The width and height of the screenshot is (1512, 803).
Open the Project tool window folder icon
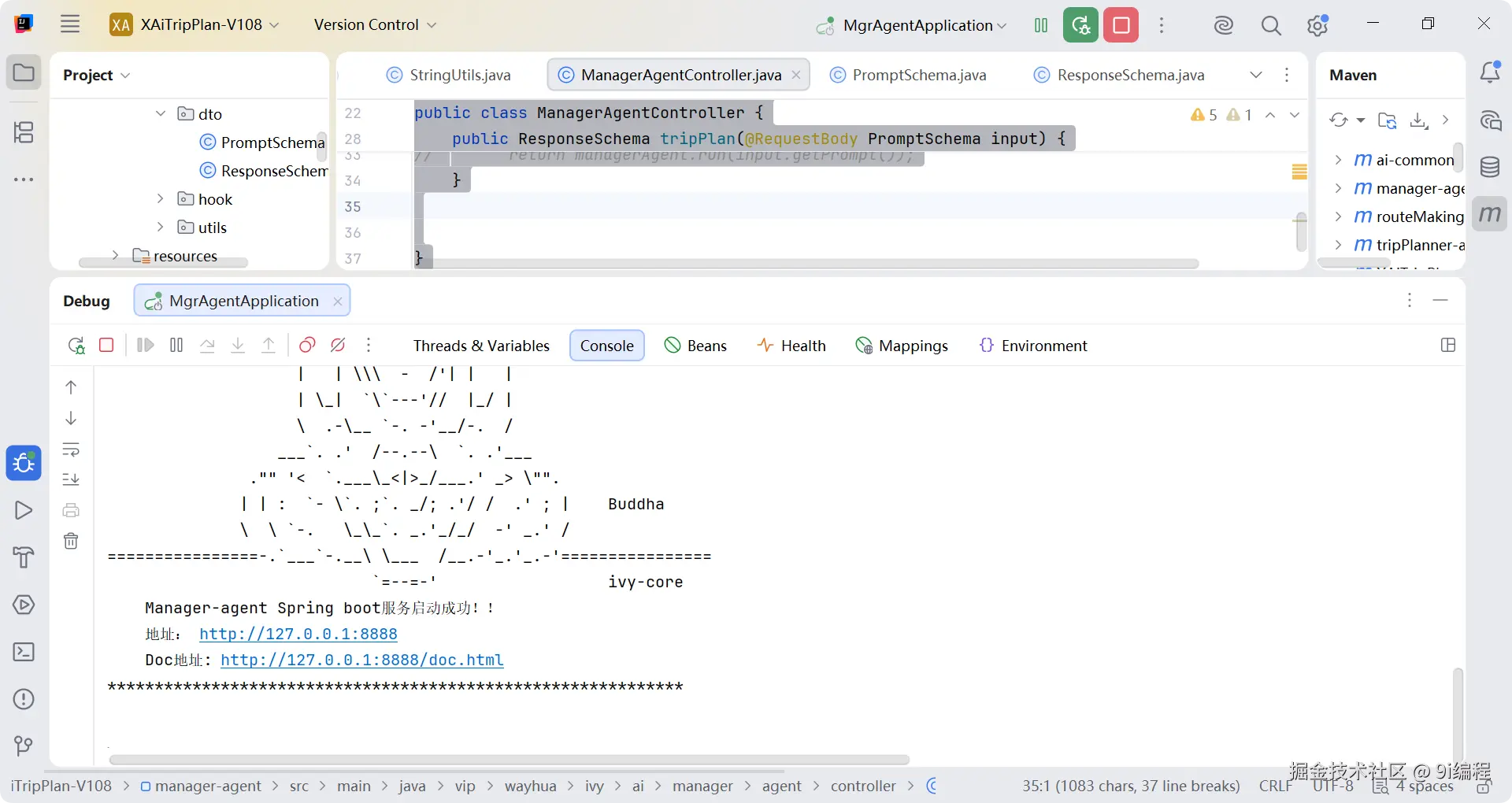(x=24, y=73)
